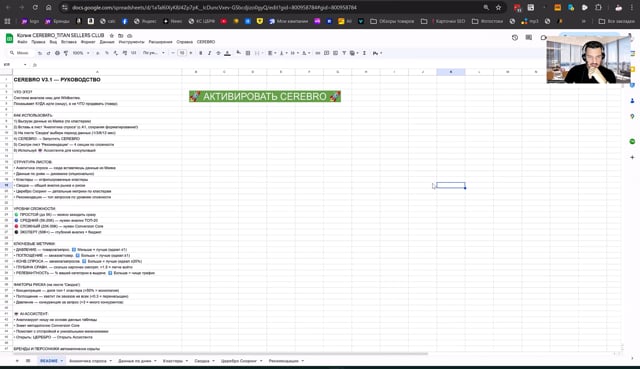640x369 pixels.
Task: Click the redo arrow in toolbar
Action: tap(49, 53)
